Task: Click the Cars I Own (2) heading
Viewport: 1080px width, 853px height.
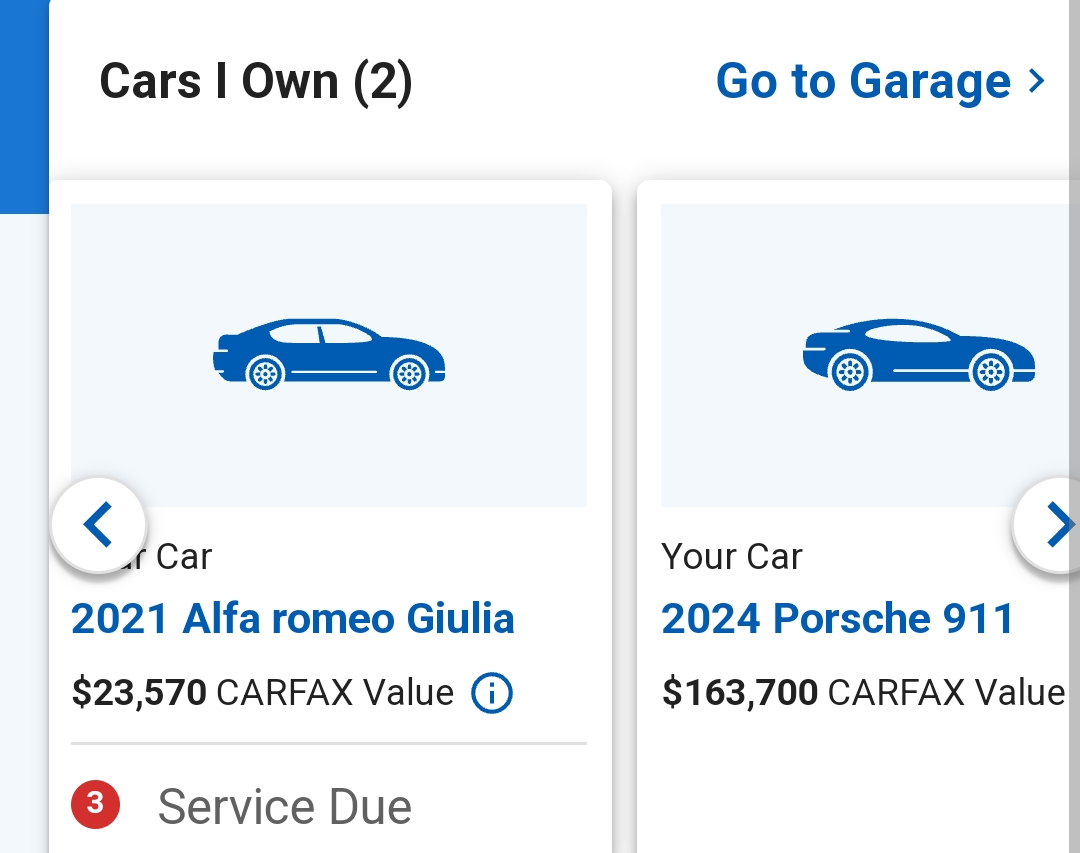Action: (256, 81)
